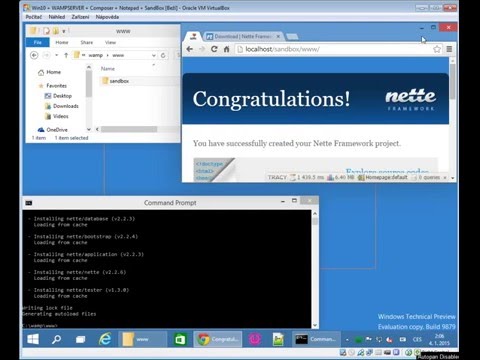Click the Chrome page vertical scrollbar
This screenshot has height=360, width=480.
coord(452,82)
